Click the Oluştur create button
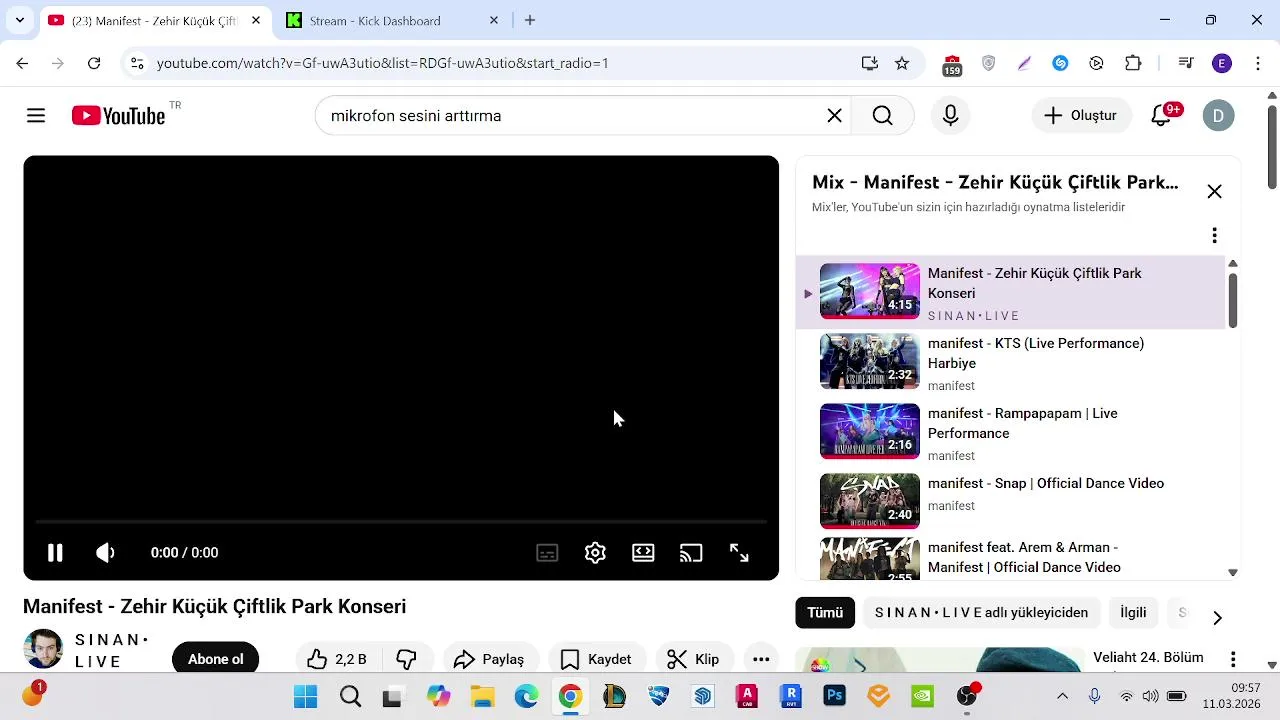This screenshot has height=720, width=1280. coord(1081,116)
